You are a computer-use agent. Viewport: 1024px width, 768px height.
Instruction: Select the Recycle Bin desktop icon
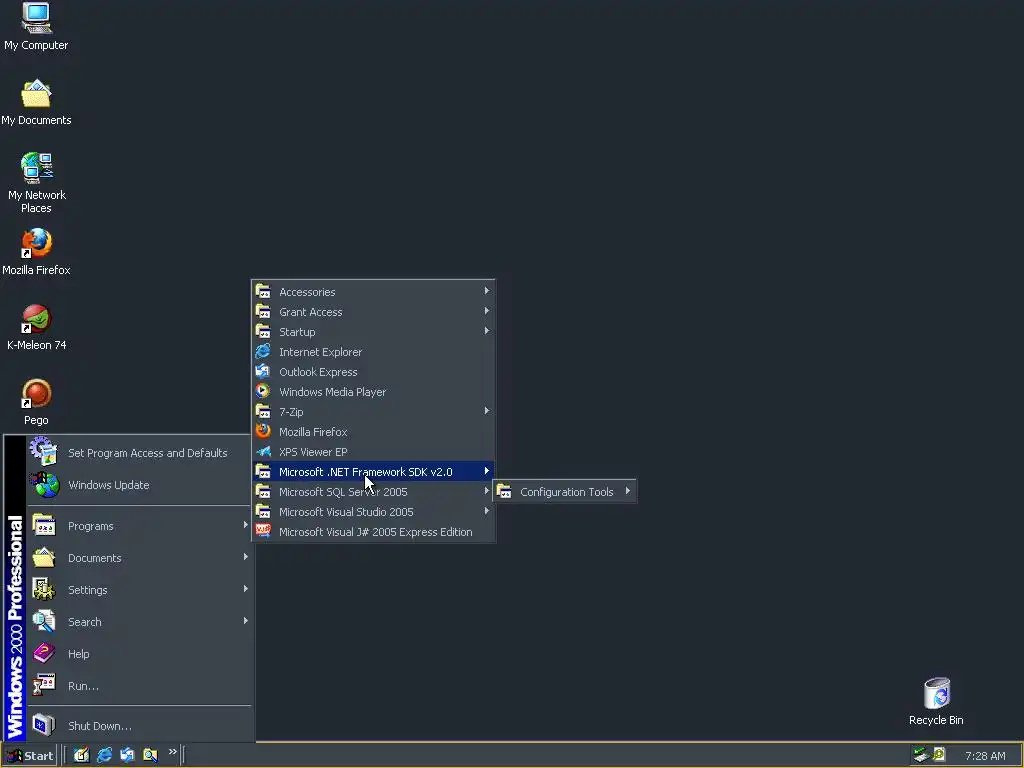(x=936, y=701)
